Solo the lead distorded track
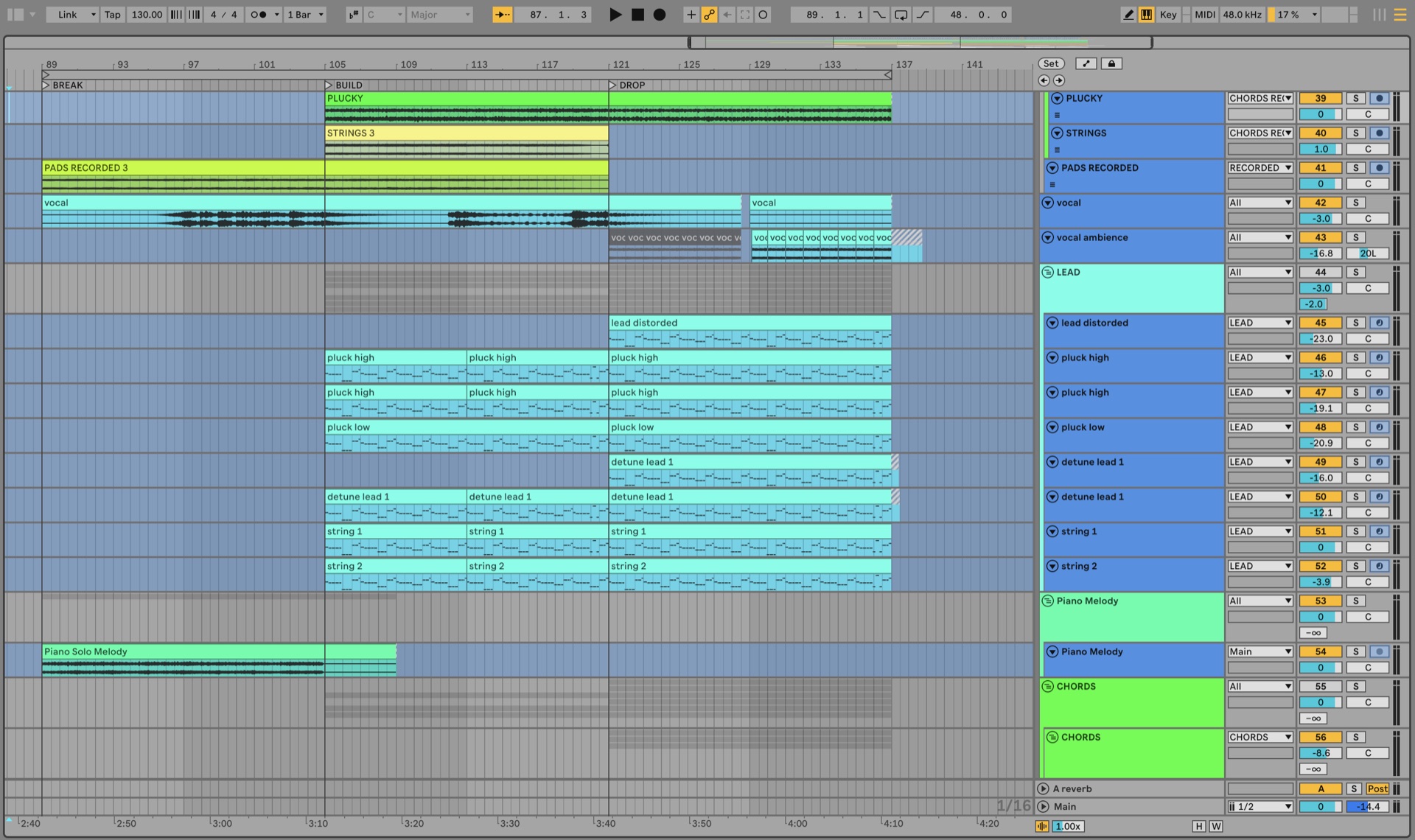Screen dimensions: 1415x840 (x=1355, y=323)
